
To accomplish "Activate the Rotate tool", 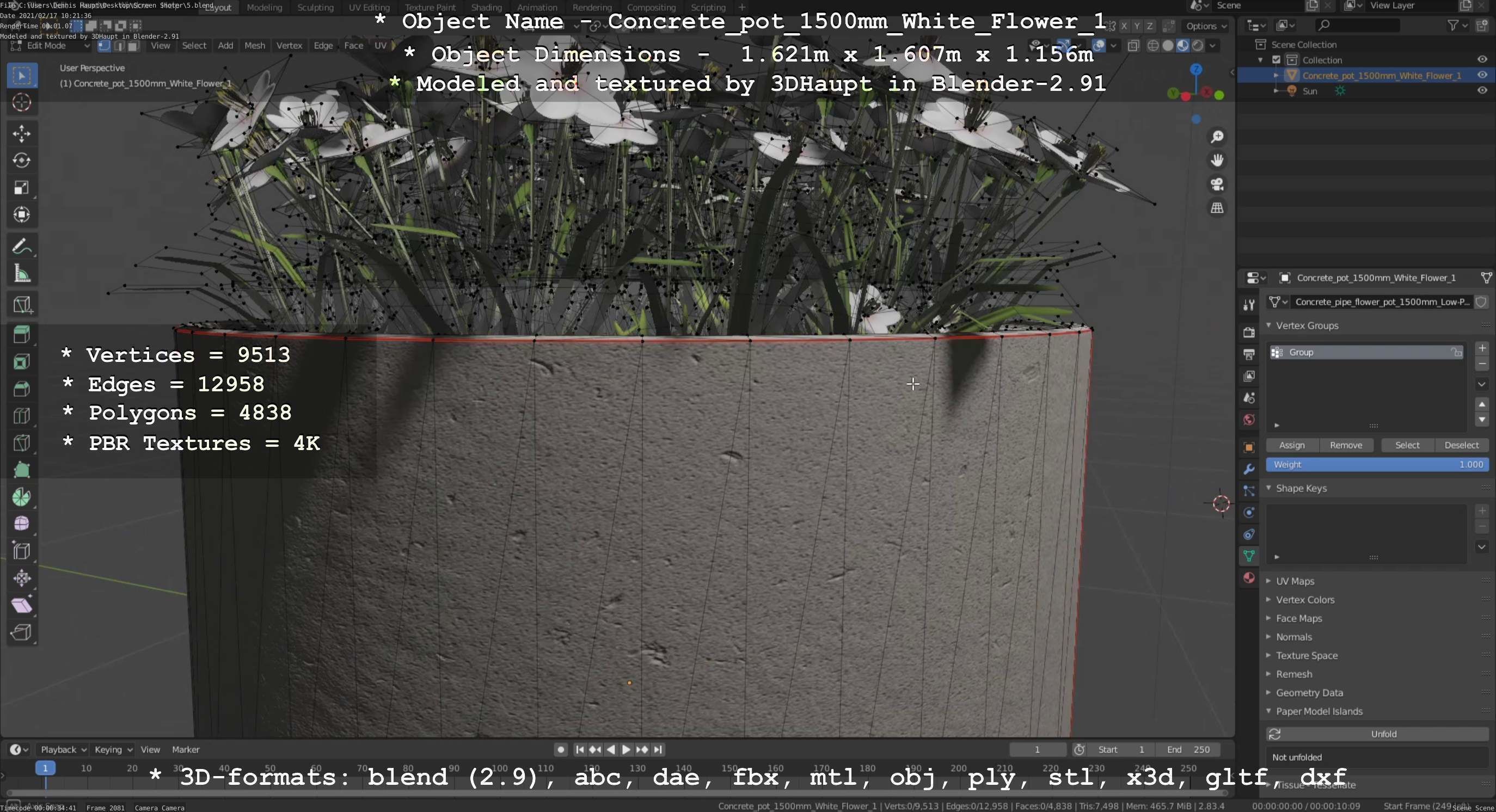I will [x=21, y=160].
